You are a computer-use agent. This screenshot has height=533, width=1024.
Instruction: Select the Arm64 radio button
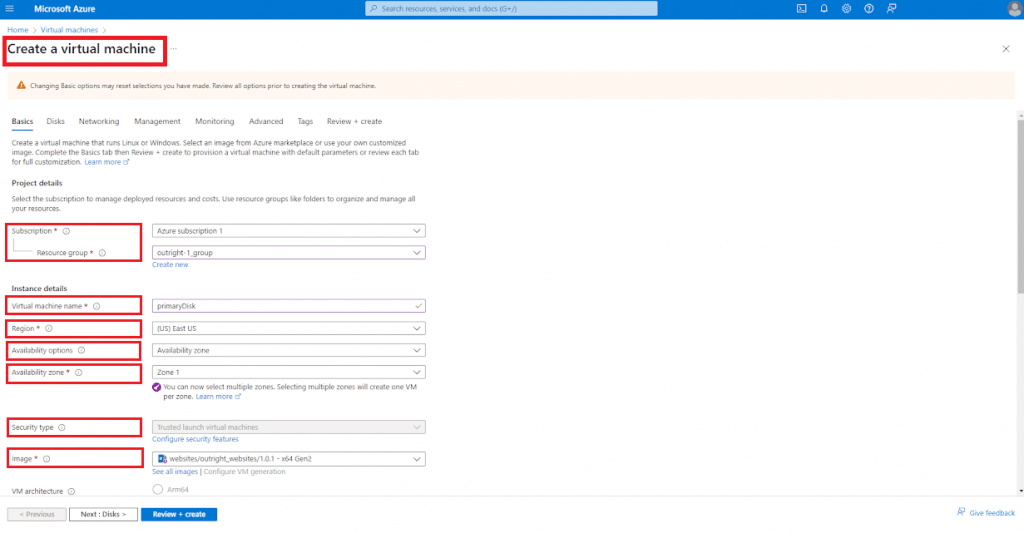tap(157, 489)
